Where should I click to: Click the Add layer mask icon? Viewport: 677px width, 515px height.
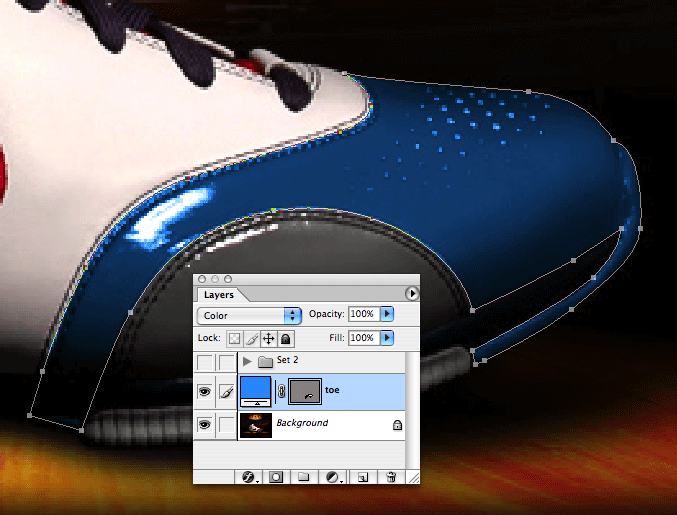[275, 477]
